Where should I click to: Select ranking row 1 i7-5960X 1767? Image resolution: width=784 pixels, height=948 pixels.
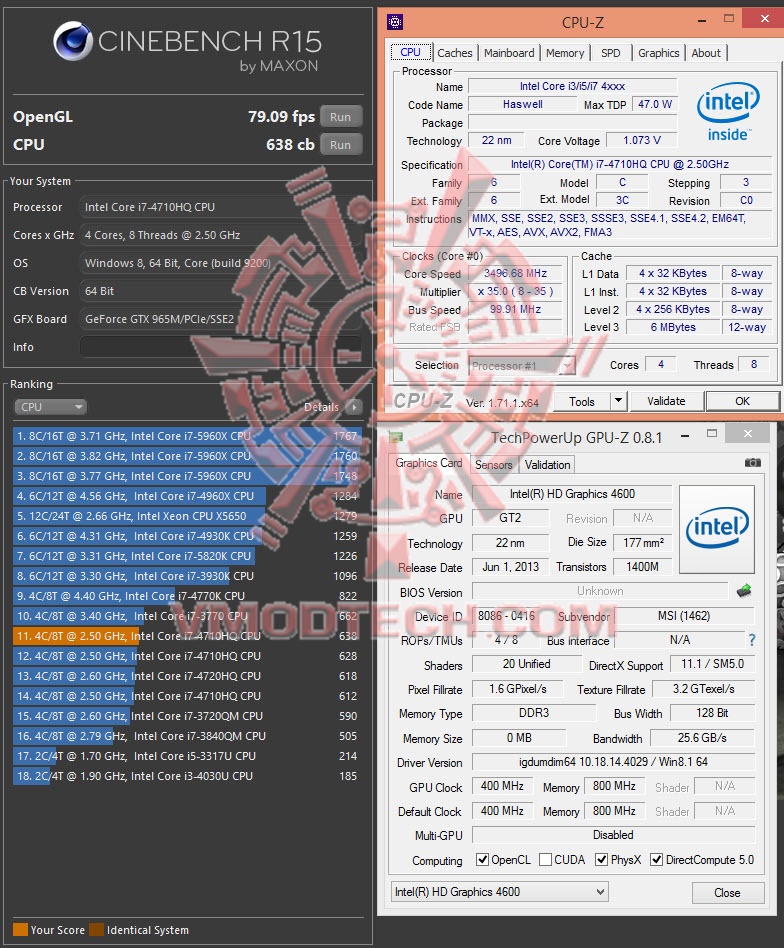(x=187, y=436)
